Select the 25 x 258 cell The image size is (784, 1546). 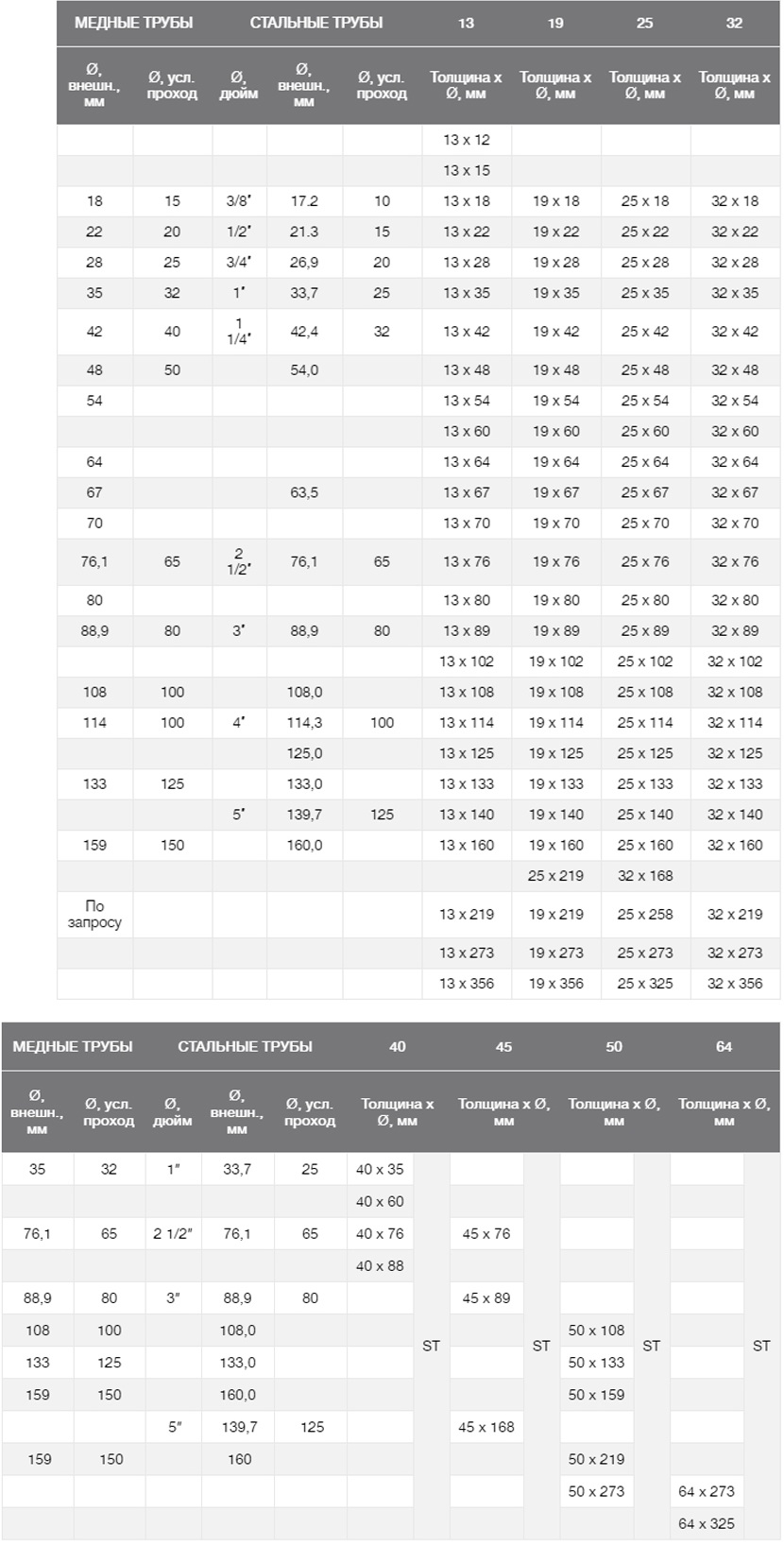pyautogui.click(x=645, y=915)
